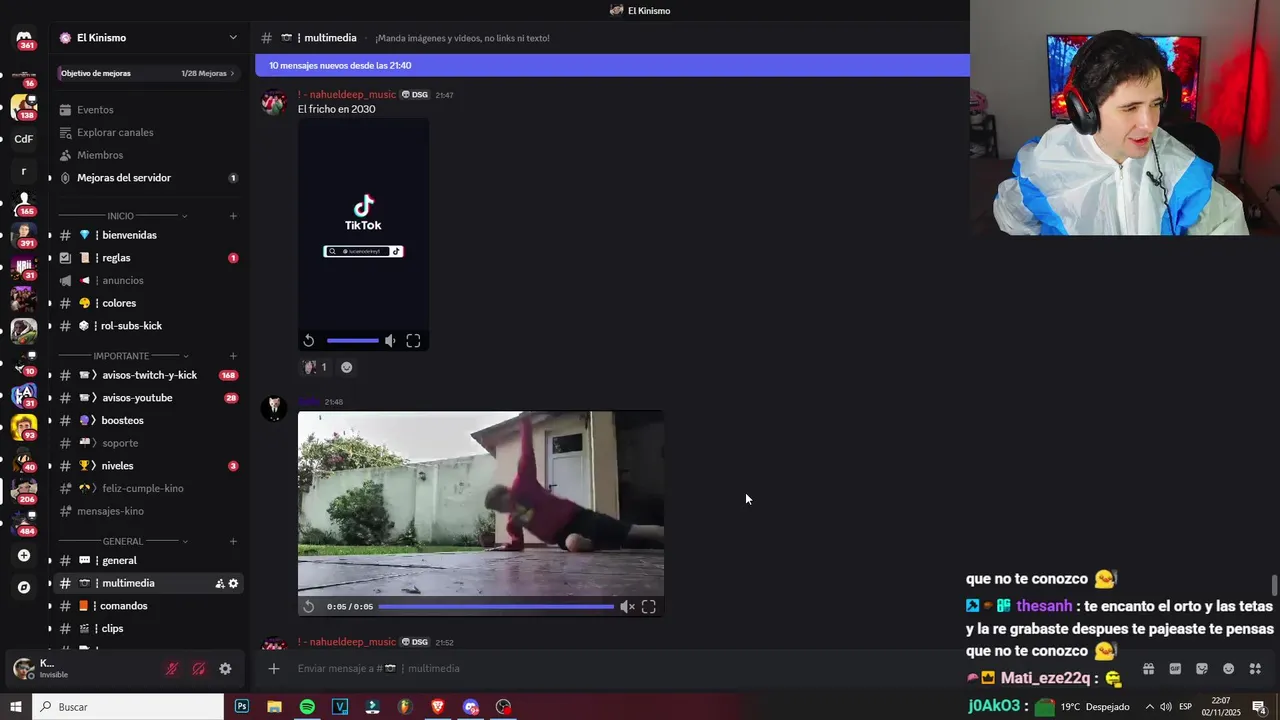Click the Windows Start button
Image resolution: width=1280 pixels, height=720 pixels.
(16, 707)
